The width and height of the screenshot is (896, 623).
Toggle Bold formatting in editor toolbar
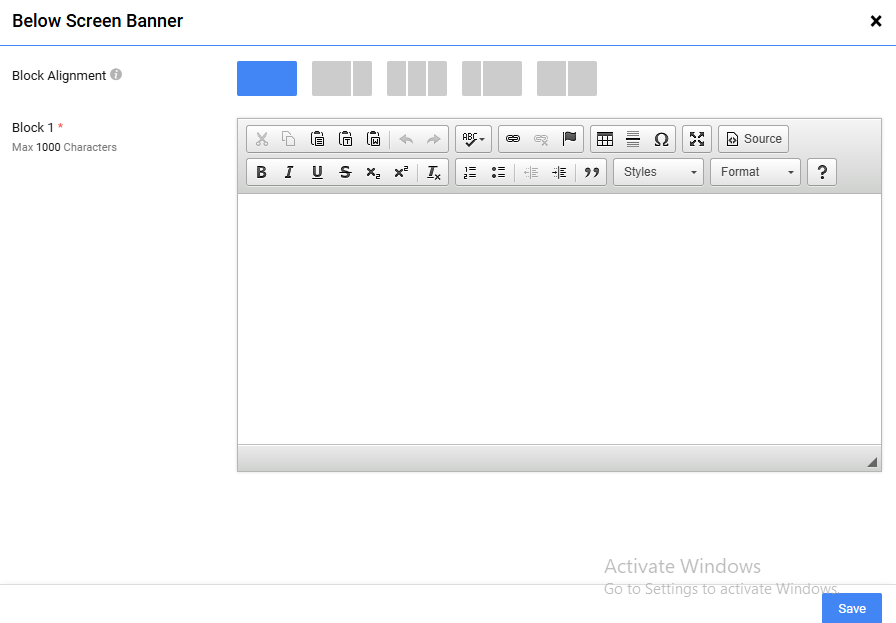click(261, 172)
